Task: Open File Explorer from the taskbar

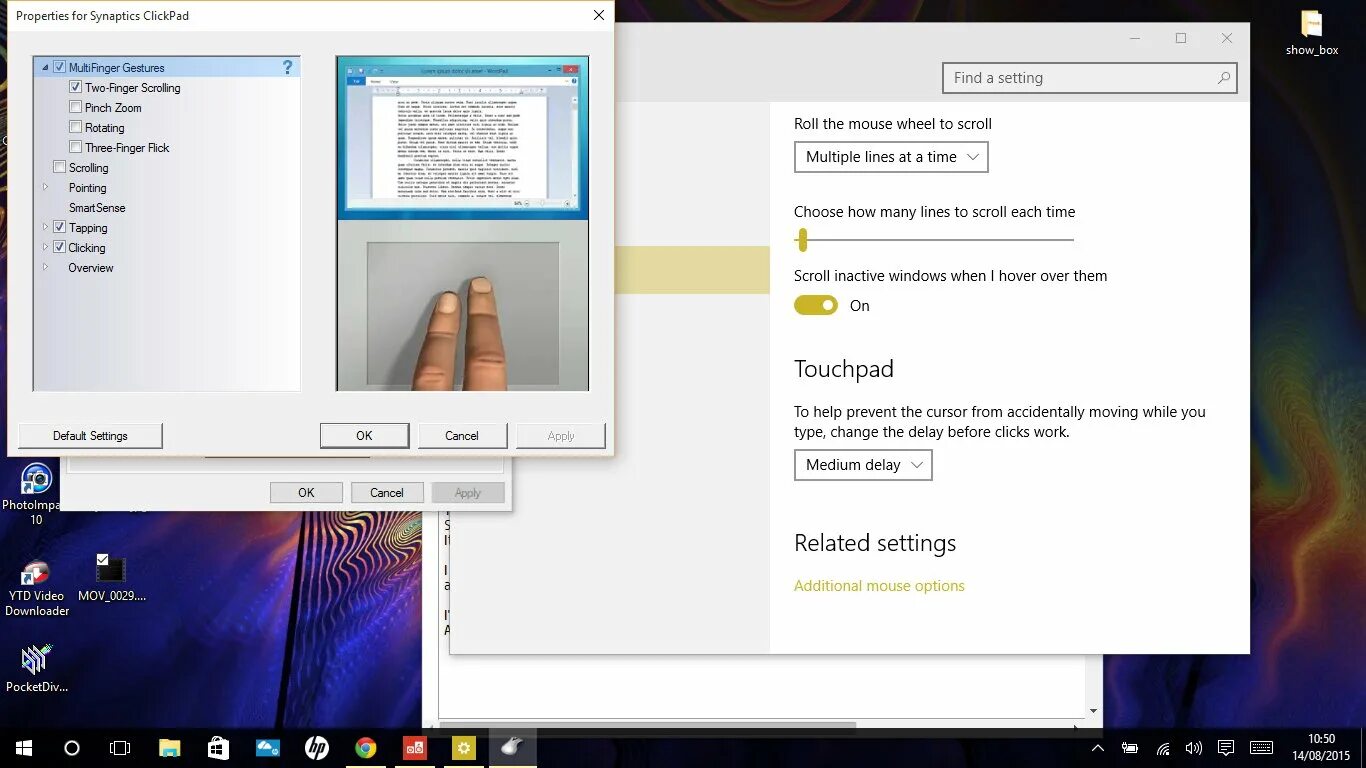Action: [170, 748]
